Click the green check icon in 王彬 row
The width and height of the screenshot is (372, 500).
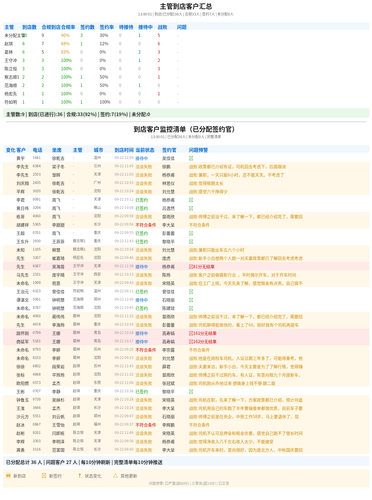pos(191,392)
